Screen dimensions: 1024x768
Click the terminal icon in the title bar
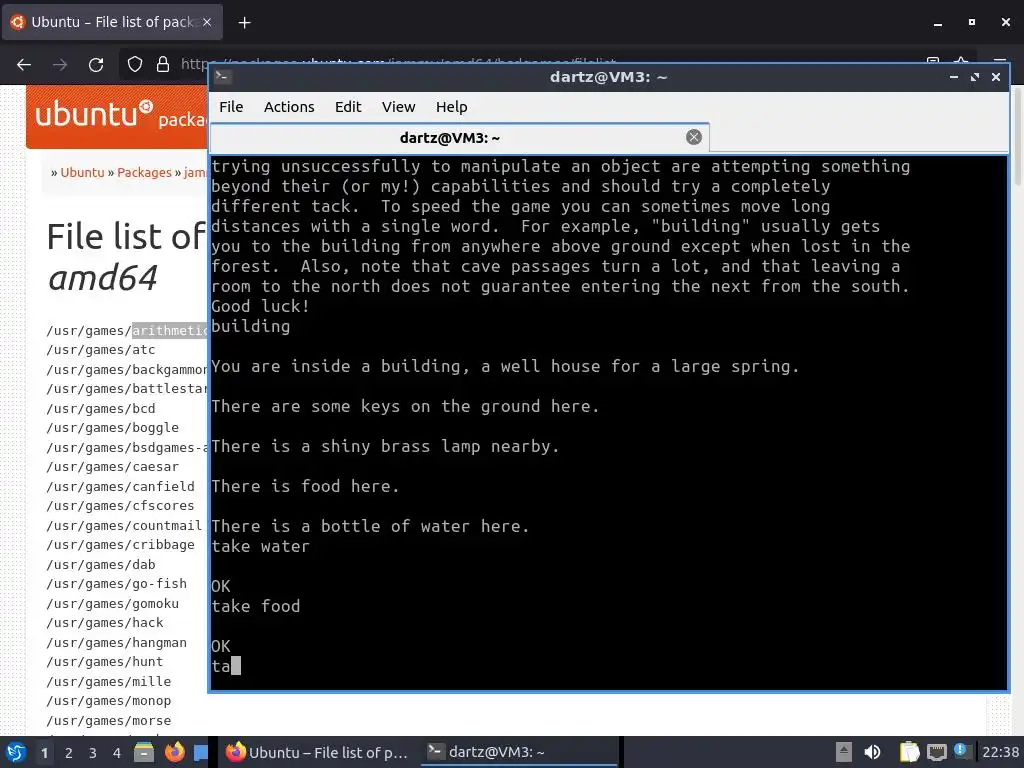coord(222,76)
